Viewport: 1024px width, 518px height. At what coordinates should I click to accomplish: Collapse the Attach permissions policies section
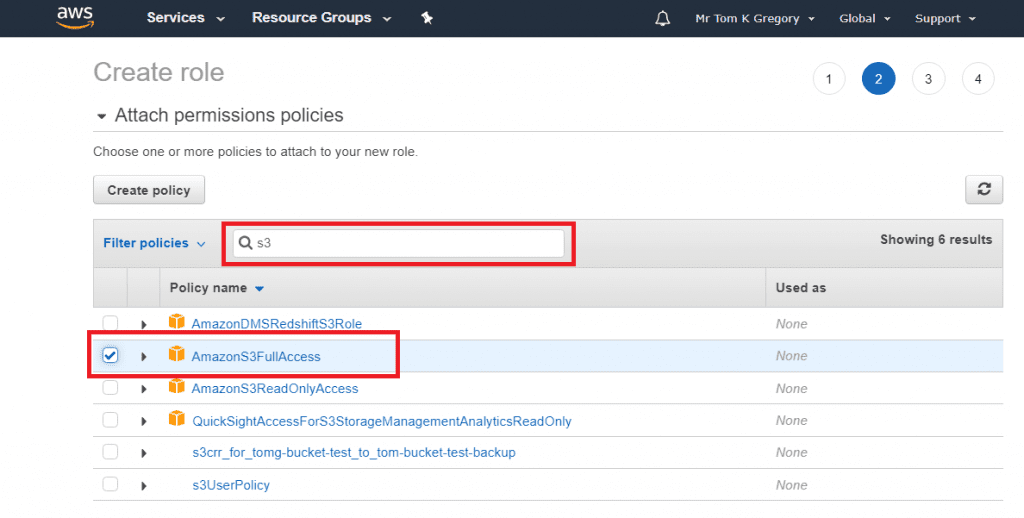pos(101,117)
